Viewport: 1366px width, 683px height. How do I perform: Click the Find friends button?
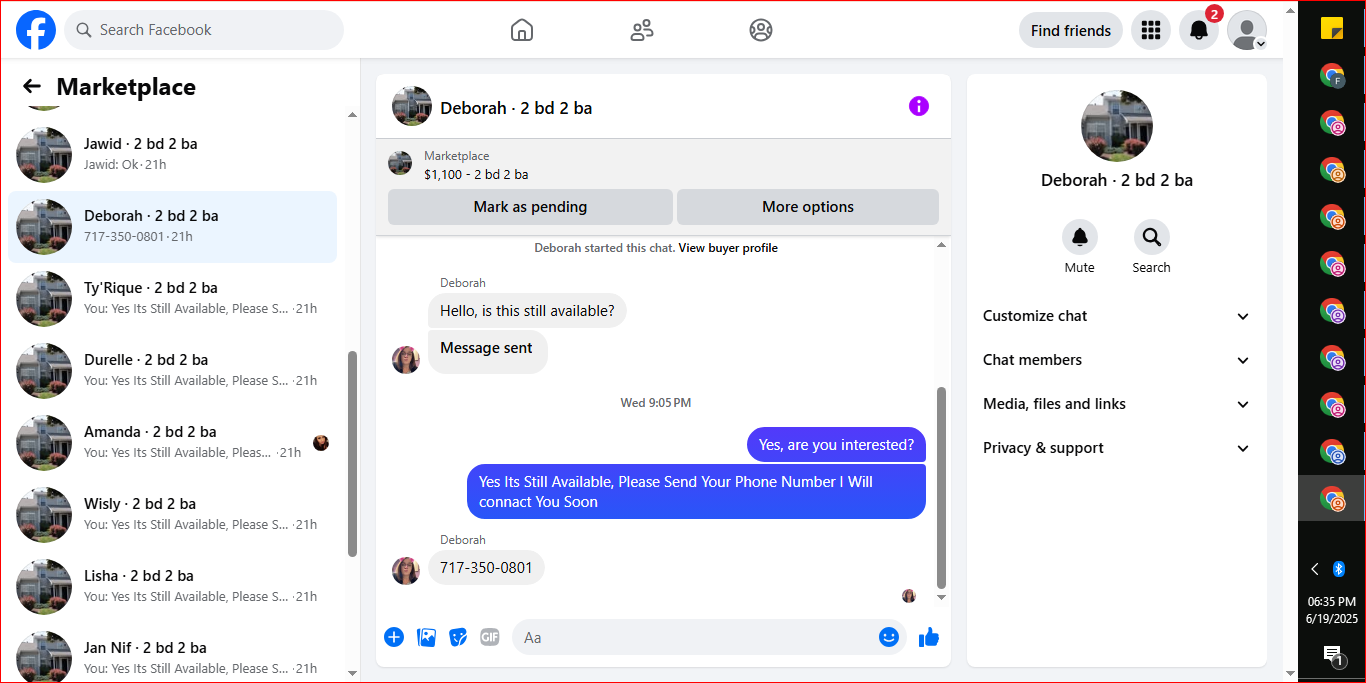click(x=1071, y=30)
